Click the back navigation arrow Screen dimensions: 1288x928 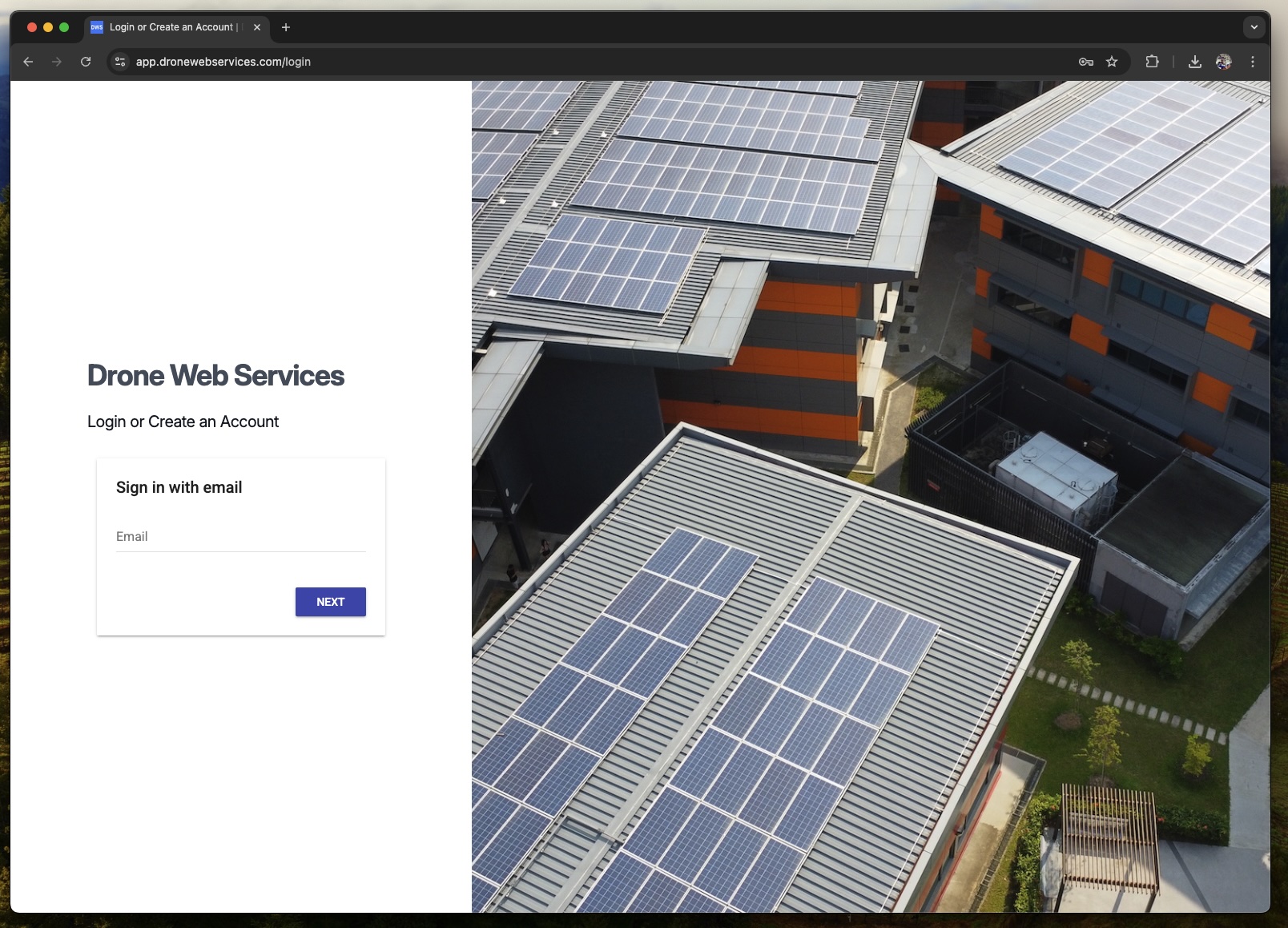[29, 62]
